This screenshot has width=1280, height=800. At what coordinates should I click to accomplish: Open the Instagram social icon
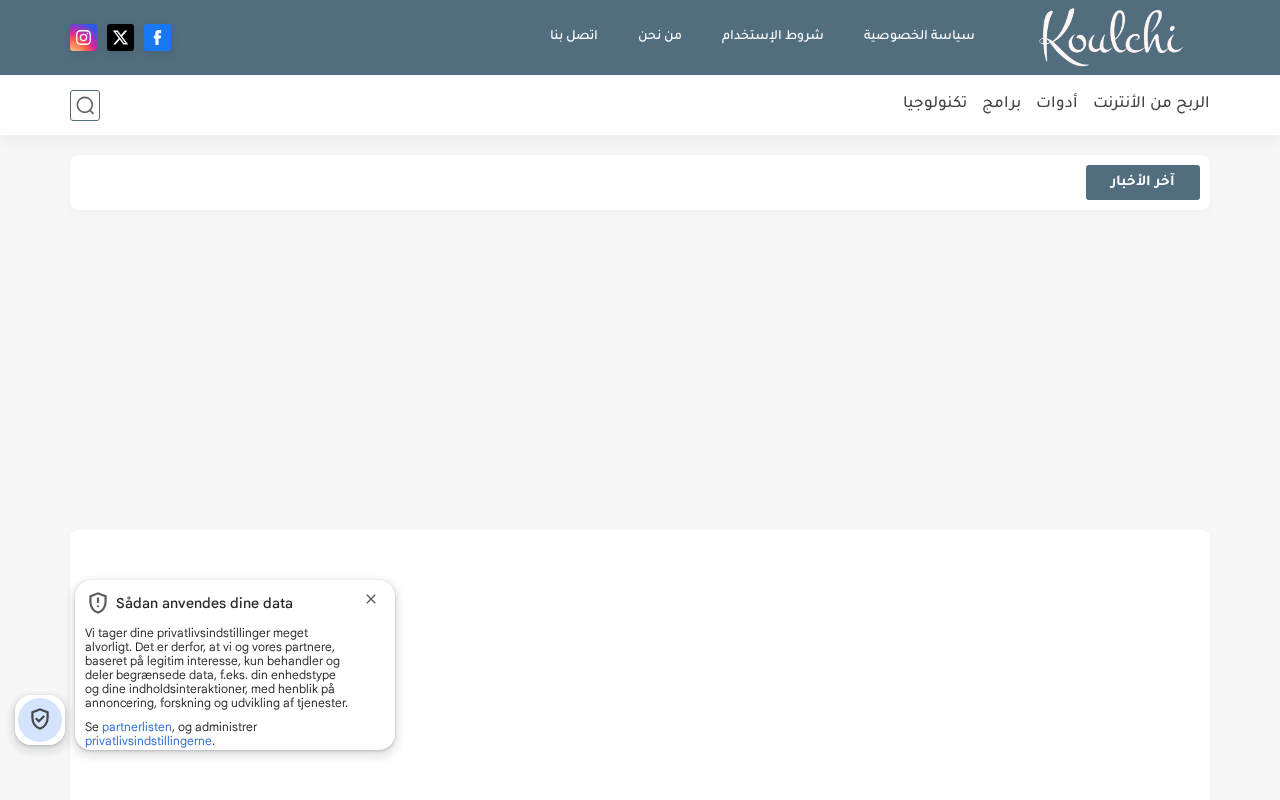pyautogui.click(x=84, y=38)
